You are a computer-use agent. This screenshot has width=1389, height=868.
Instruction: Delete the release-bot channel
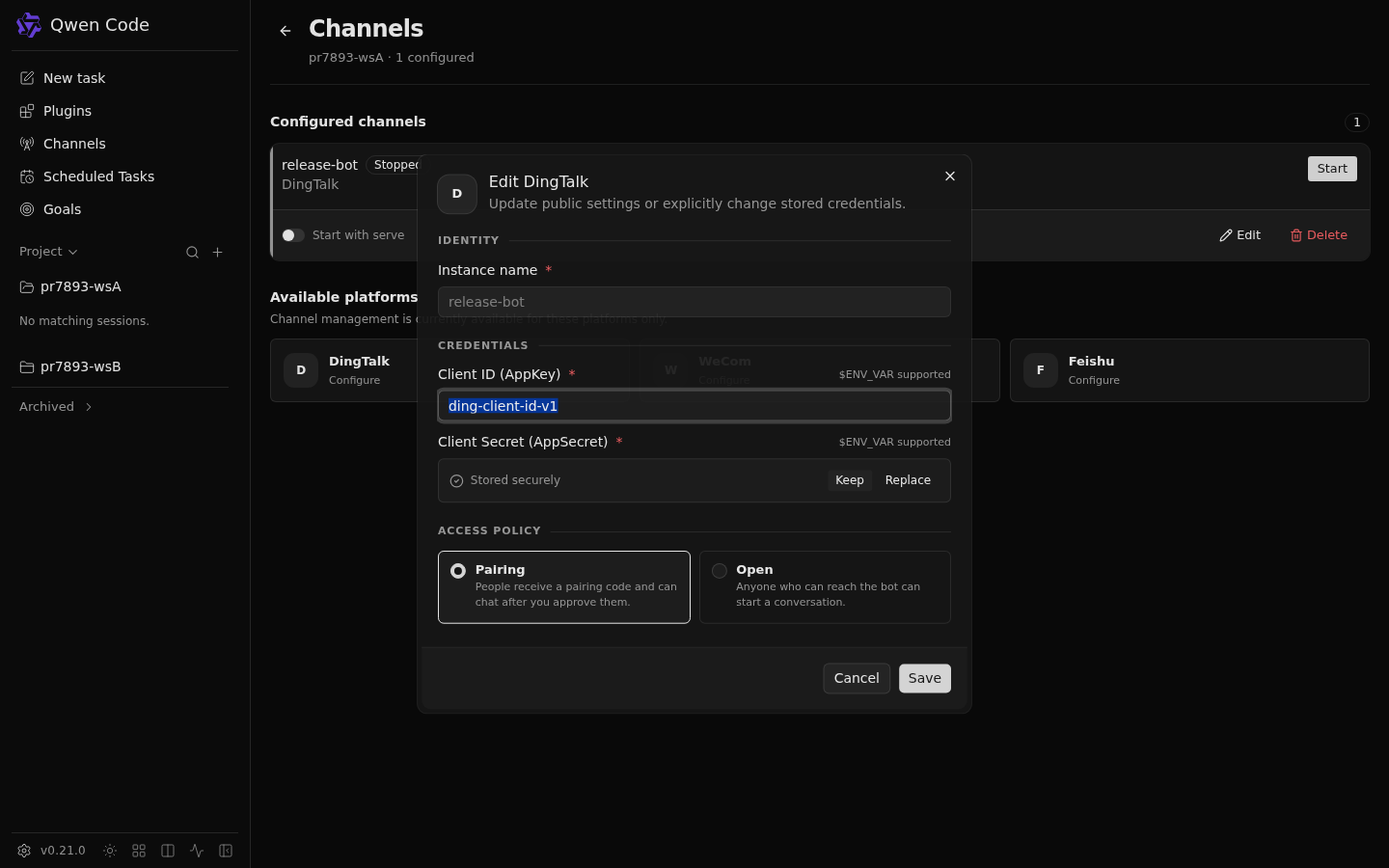point(1319,235)
